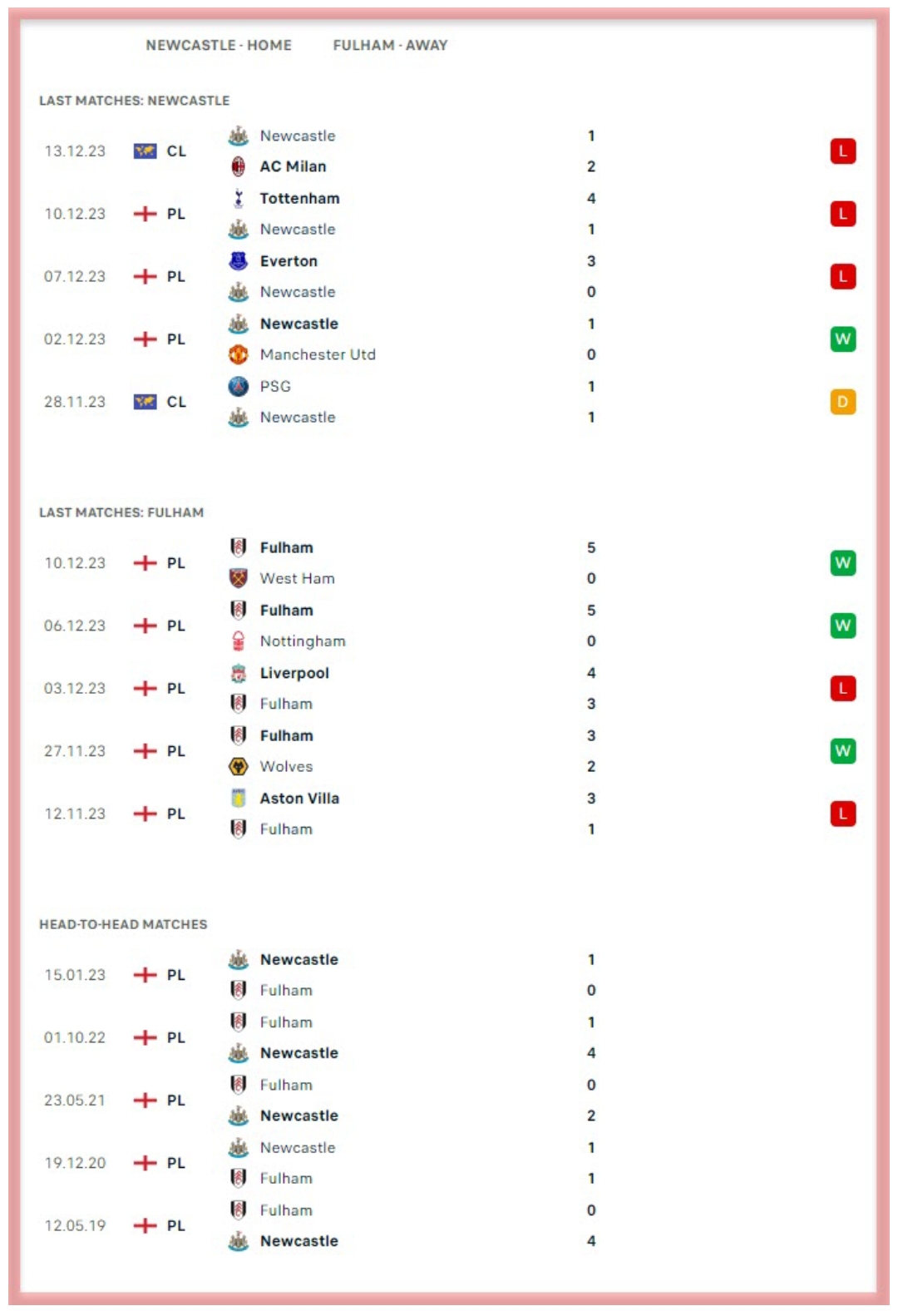Click the Manchester Utd club crest
The image size is (898, 1316).
tap(239, 354)
